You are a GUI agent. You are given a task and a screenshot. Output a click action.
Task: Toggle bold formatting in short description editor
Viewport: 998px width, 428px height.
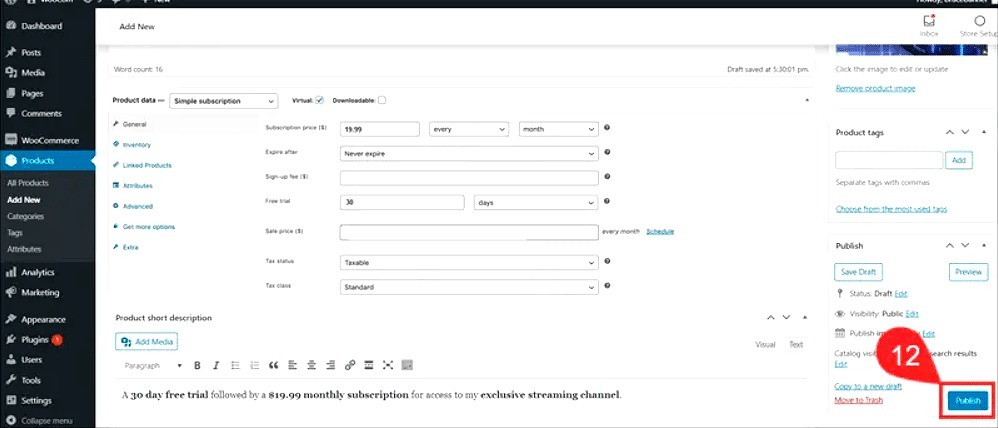point(197,366)
